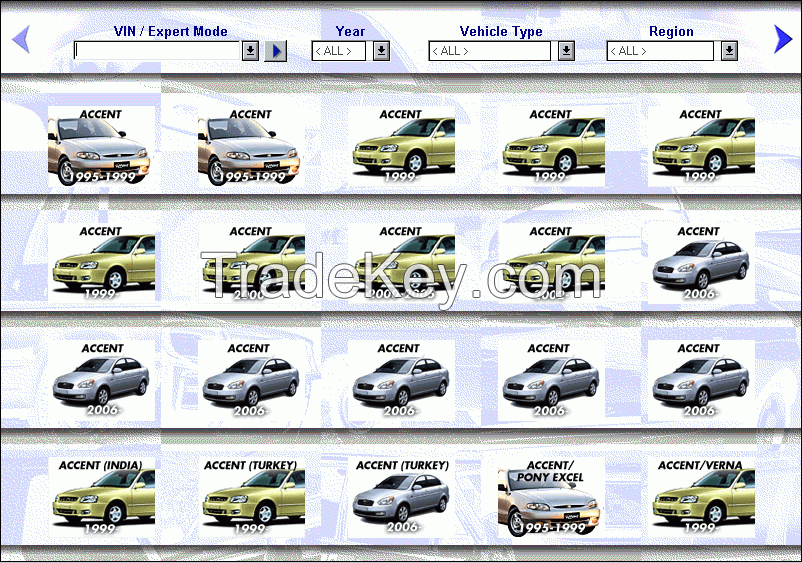Click the left back navigation arrow
Image resolution: width=802 pixels, height=563 pixels.
21,39
